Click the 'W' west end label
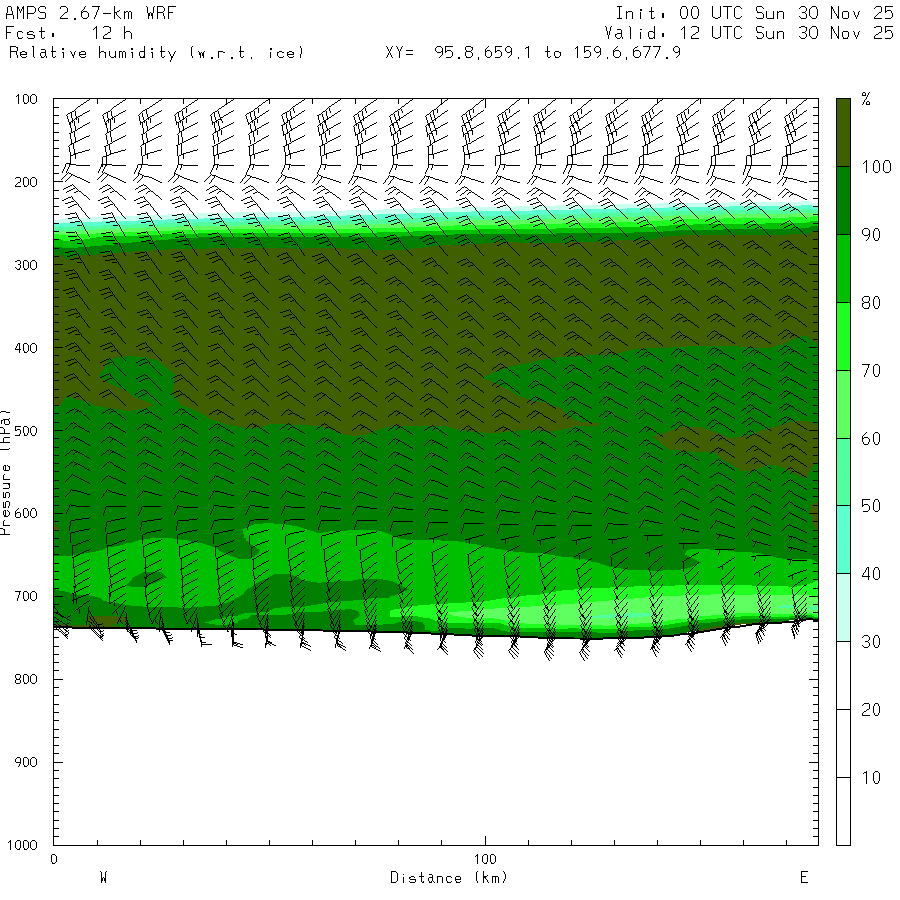This screenshot has width=900, height=900. coord(103,877)
